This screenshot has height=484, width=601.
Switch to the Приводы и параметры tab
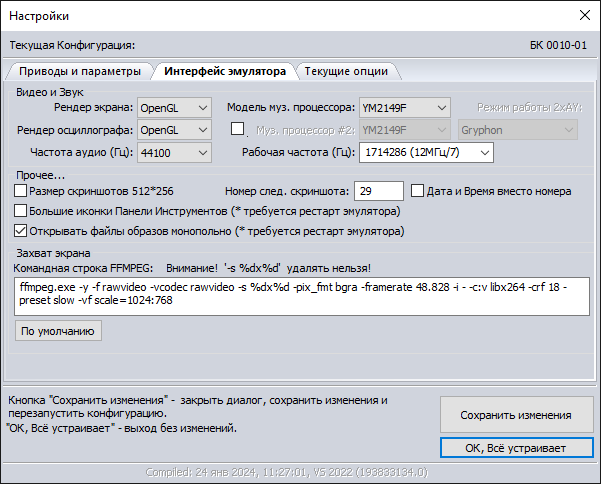(x=79, y=71)
